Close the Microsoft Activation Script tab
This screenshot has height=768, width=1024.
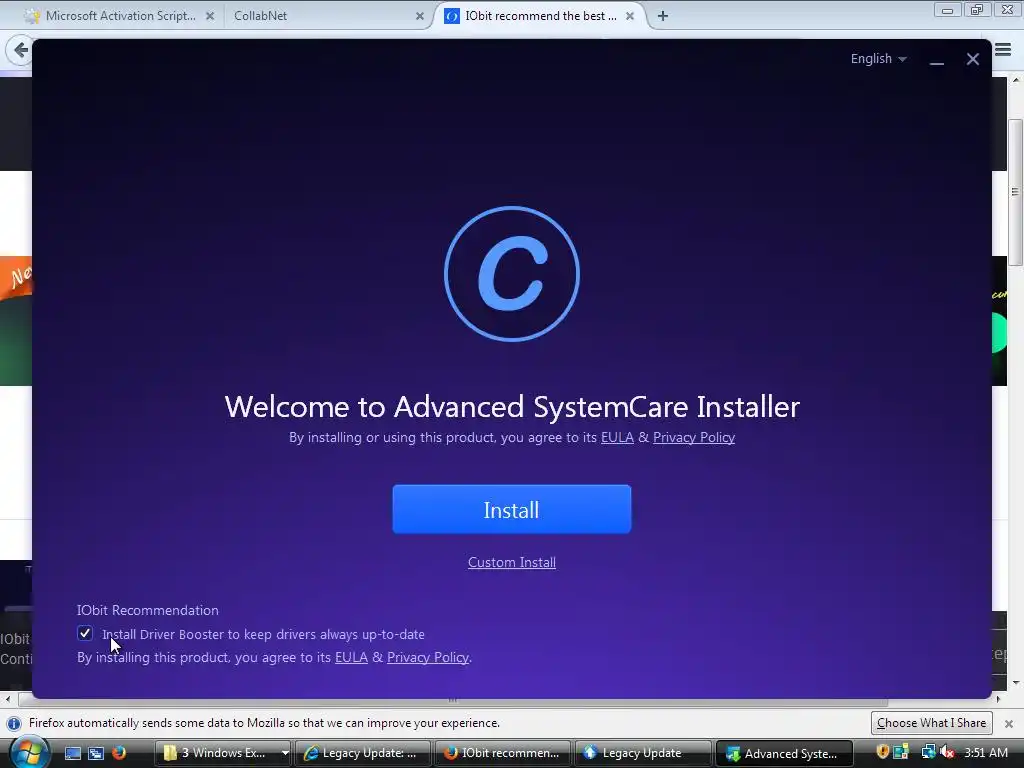pos(210,16)
